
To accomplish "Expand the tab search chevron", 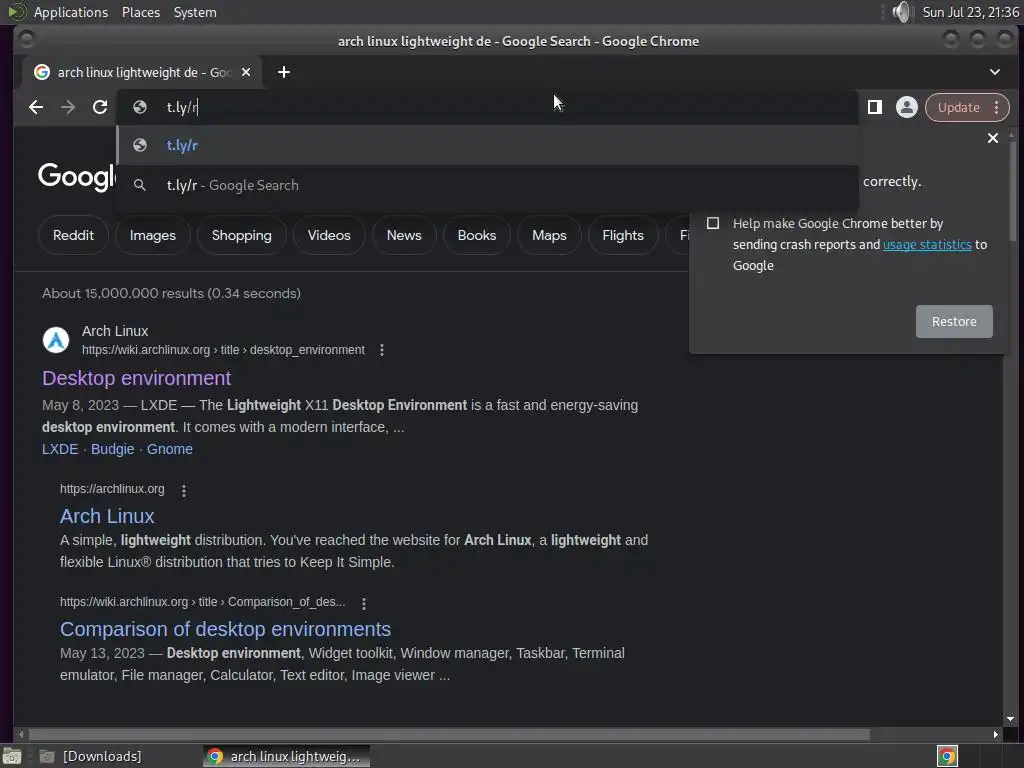I will tap(995, 72).
